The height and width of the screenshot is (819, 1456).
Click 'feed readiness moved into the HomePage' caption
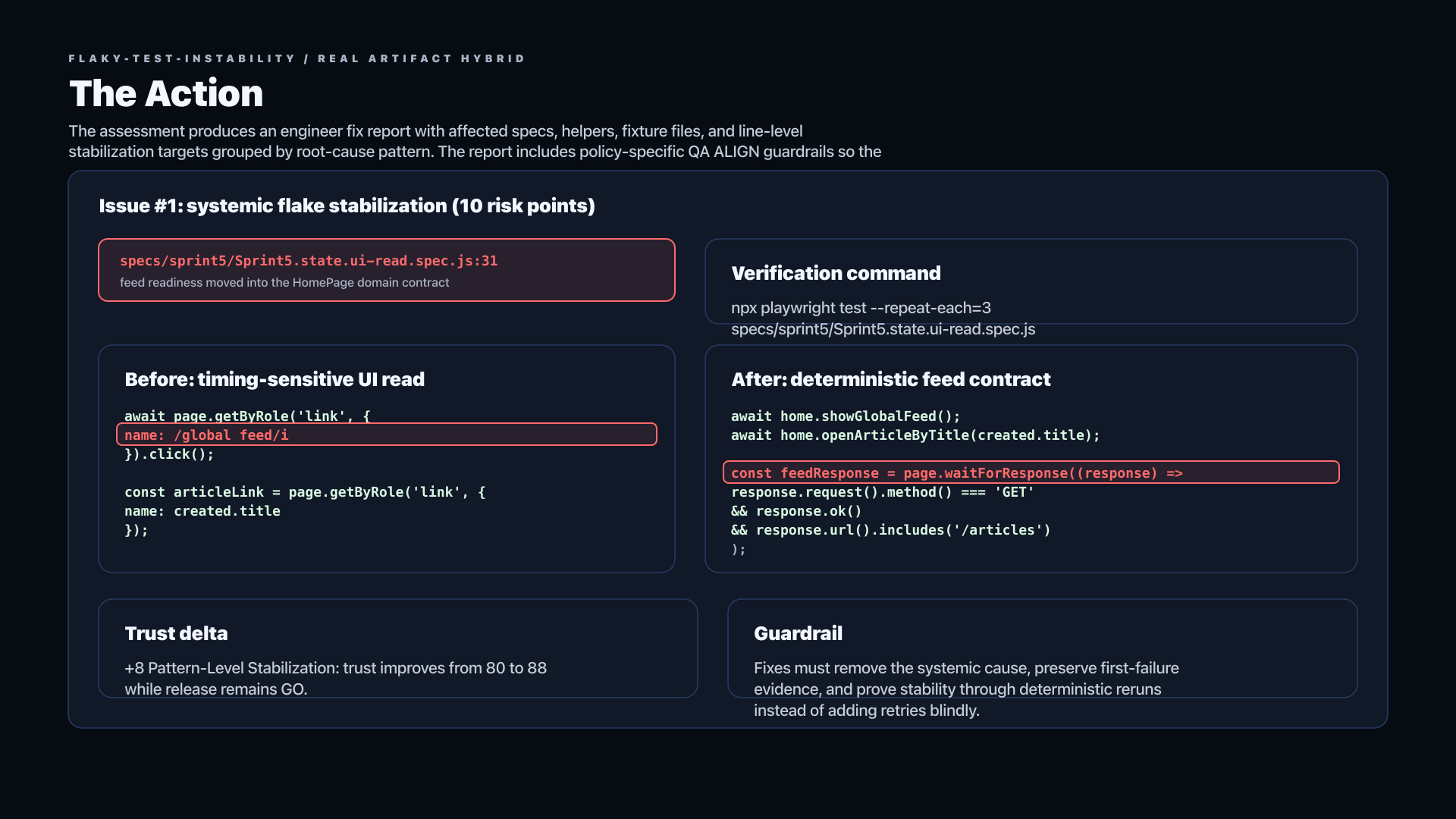pos(284,282)
